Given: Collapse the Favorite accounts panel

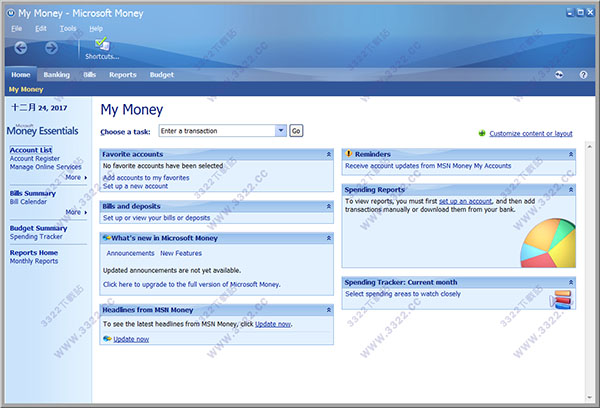Looking at the screenshot, I should click(328, 154).
